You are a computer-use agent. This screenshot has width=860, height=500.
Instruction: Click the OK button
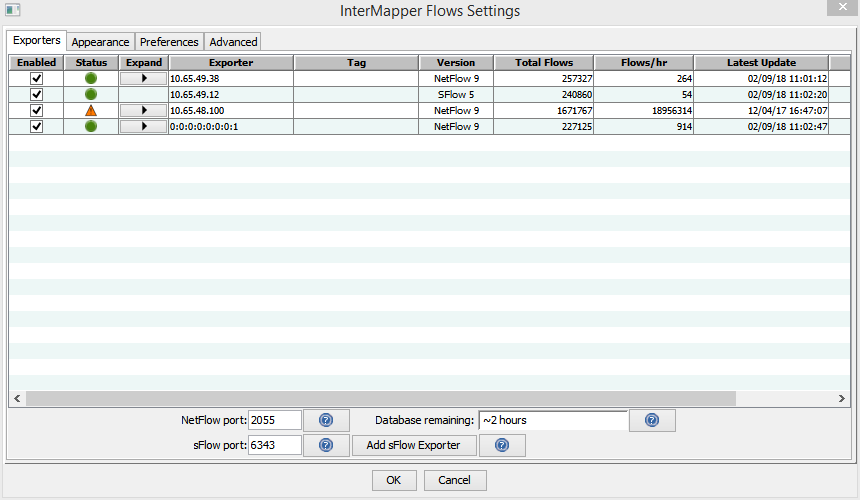394,480
